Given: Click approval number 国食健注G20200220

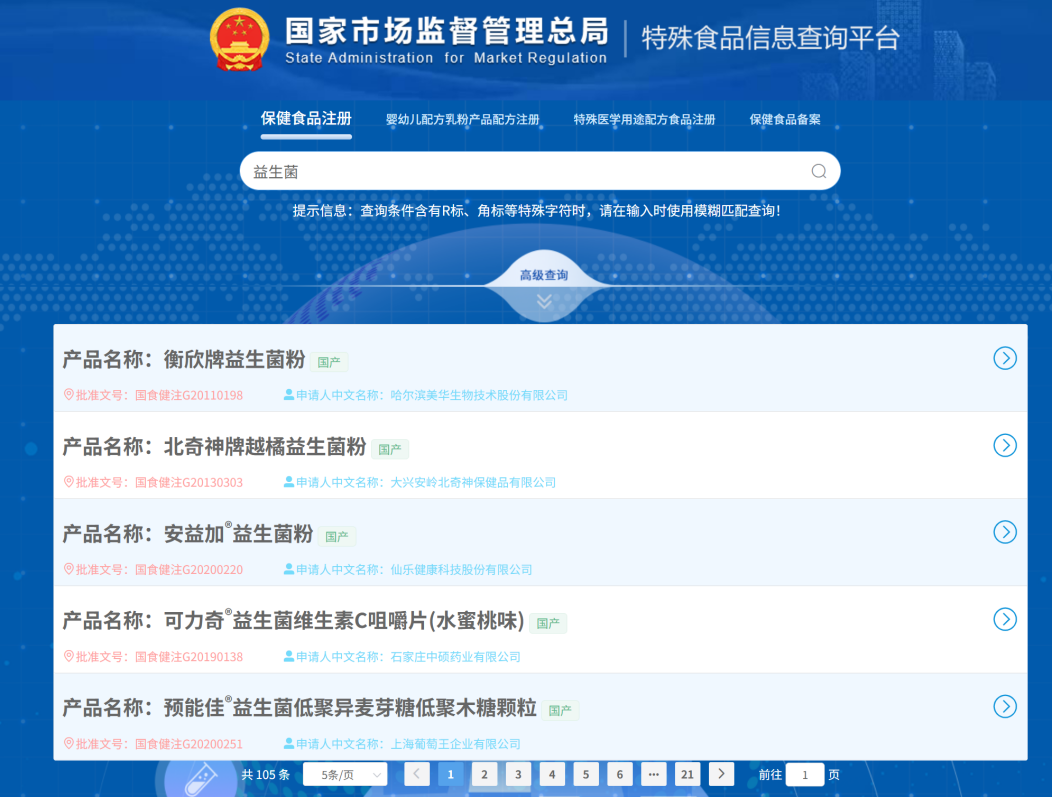Looking at the screenshot, I should click(189, 570).
